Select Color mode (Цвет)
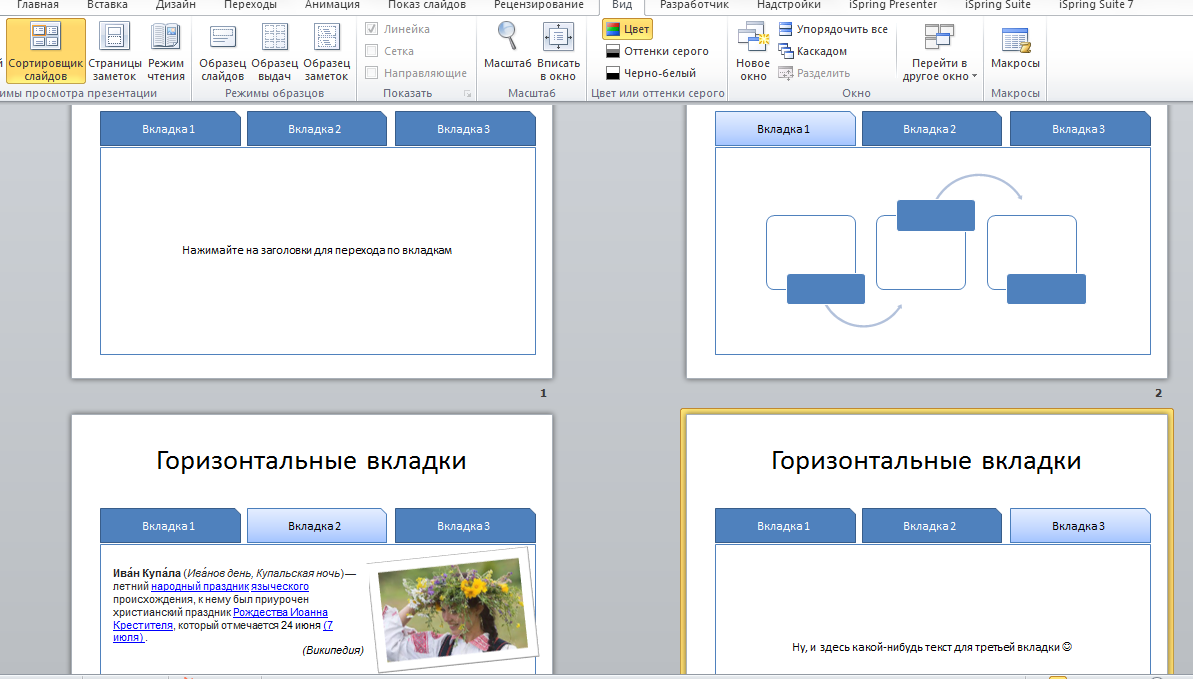This screenshot has height=679, width=1193. click(628, 29)
